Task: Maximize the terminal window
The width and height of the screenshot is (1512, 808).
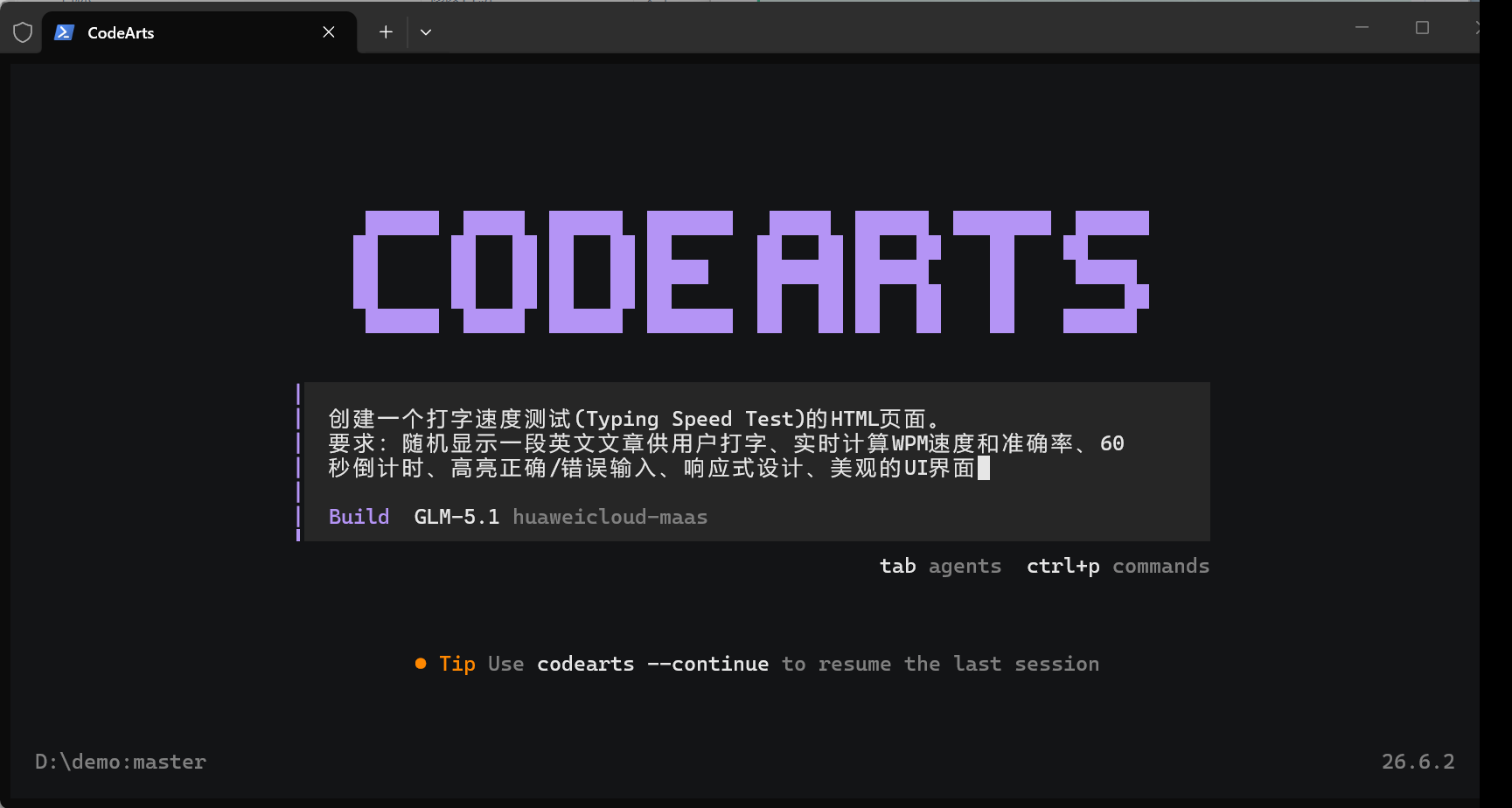Action: (x=1422, y=28)
